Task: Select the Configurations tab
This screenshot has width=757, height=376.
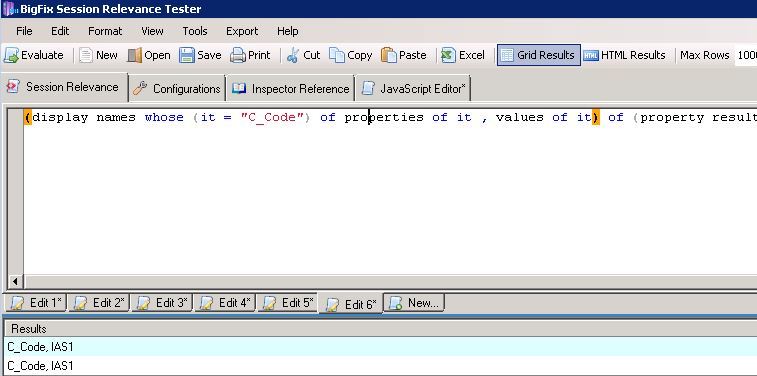Action: [x=177, y=89]
